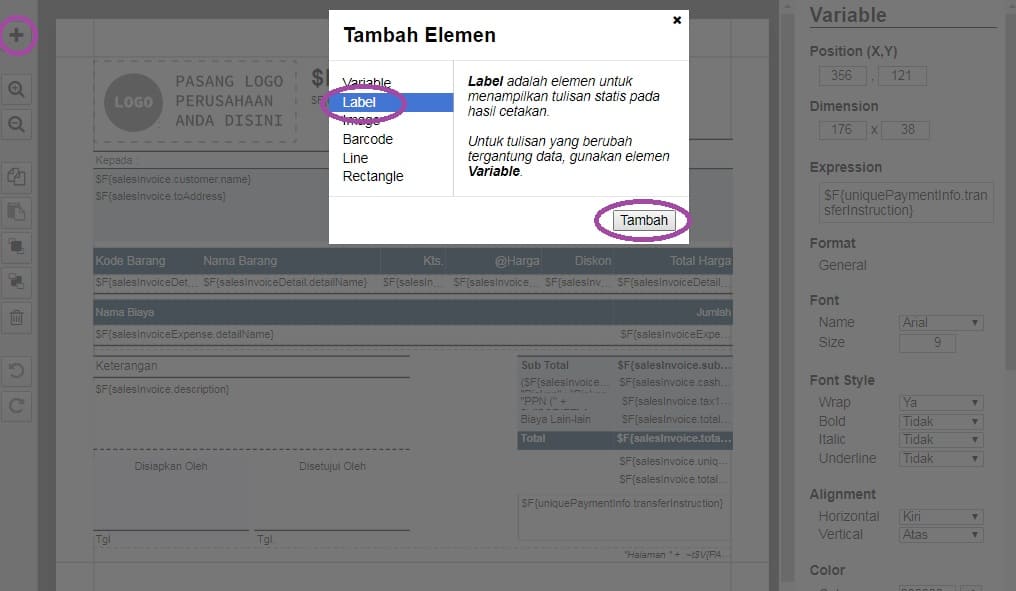Open the Font Name dropdown

coord(941,323)
